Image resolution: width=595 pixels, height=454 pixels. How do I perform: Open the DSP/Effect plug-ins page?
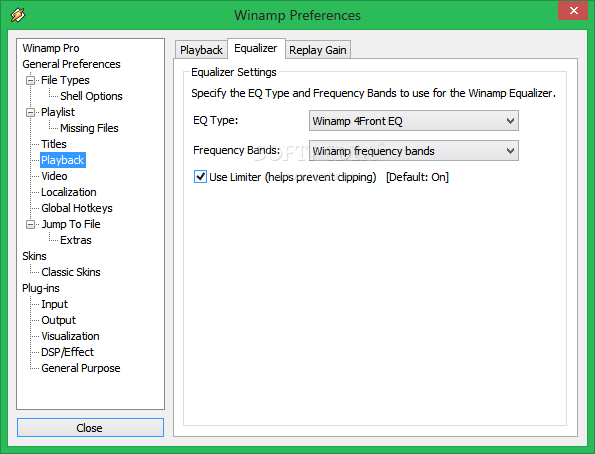[x=67, y=352]
